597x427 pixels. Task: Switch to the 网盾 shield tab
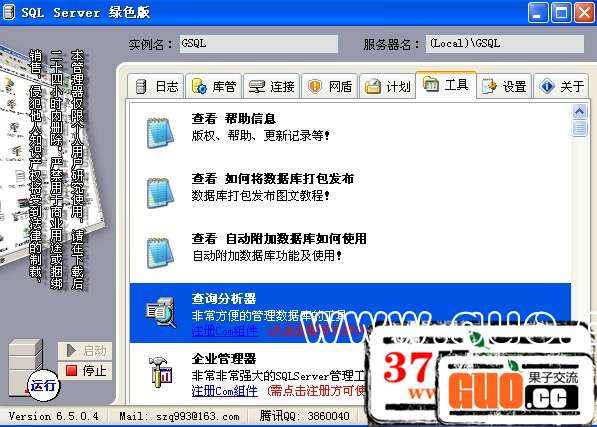coord(330,86)
